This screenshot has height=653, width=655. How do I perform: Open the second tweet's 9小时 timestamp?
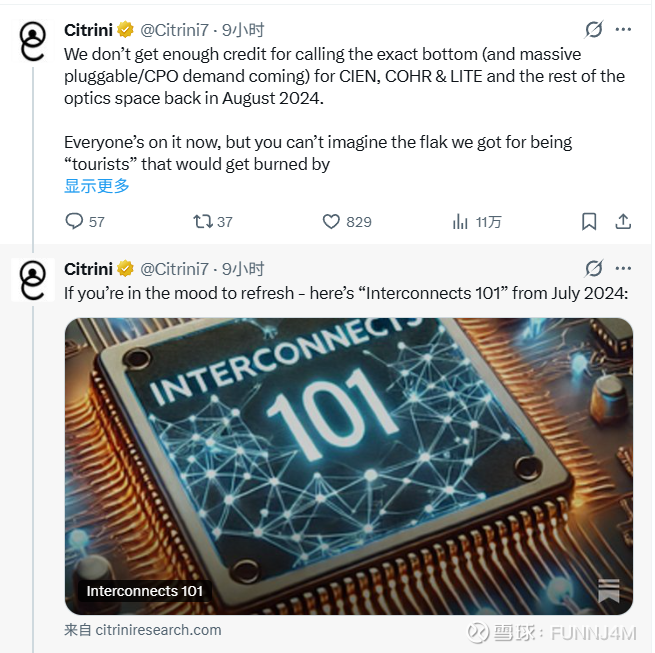pyautogui.click(x=243, y=269)
